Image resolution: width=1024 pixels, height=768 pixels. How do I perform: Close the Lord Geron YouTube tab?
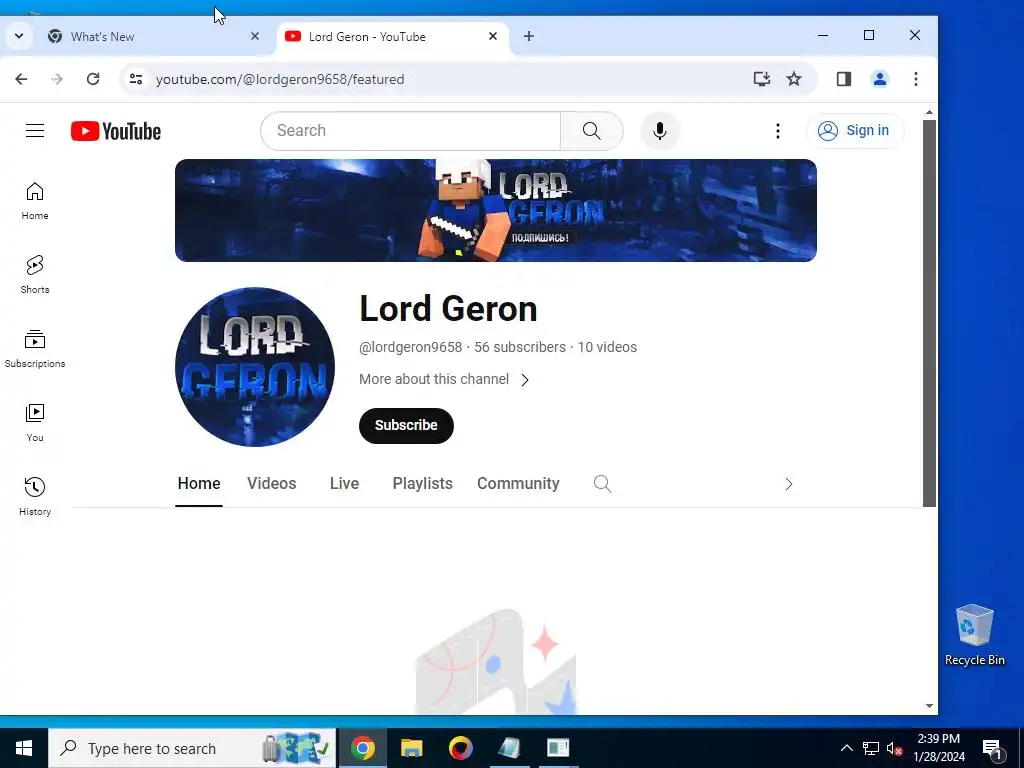point(492,37)
